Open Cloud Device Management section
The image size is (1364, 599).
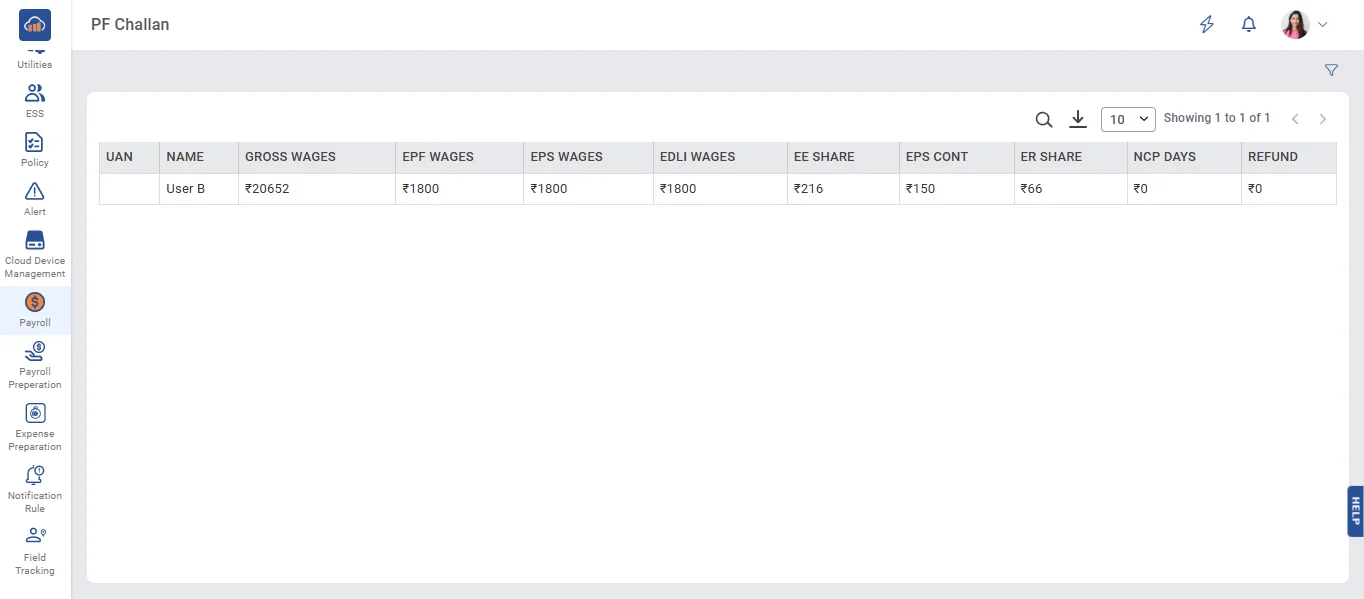pos(35,254)
